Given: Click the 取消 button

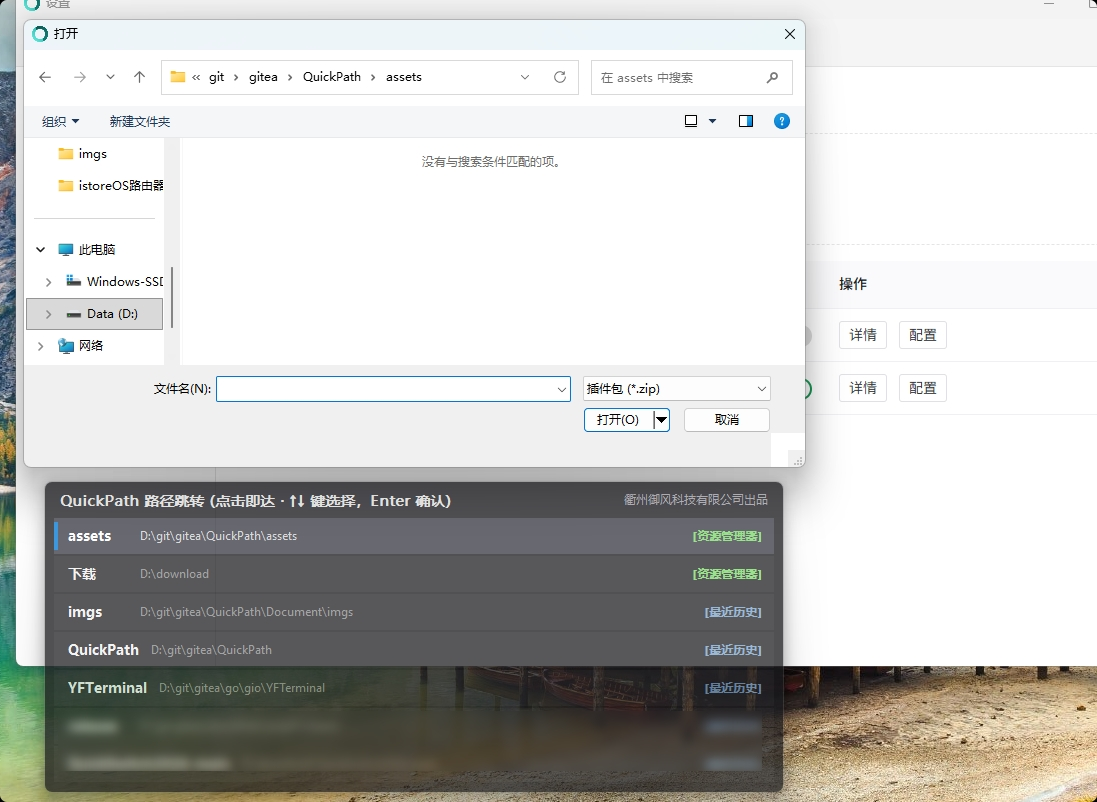Looking at the screenshot, I should (x=727, y=420).
